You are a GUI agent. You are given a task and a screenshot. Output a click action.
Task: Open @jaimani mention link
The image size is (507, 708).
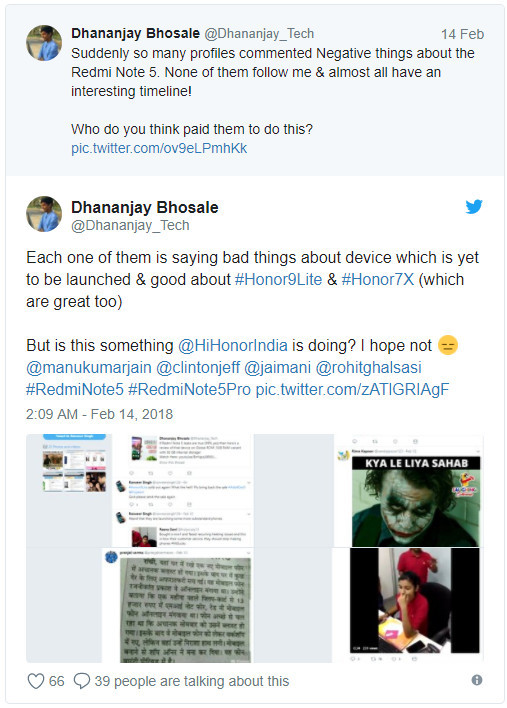tap(278, 368)
